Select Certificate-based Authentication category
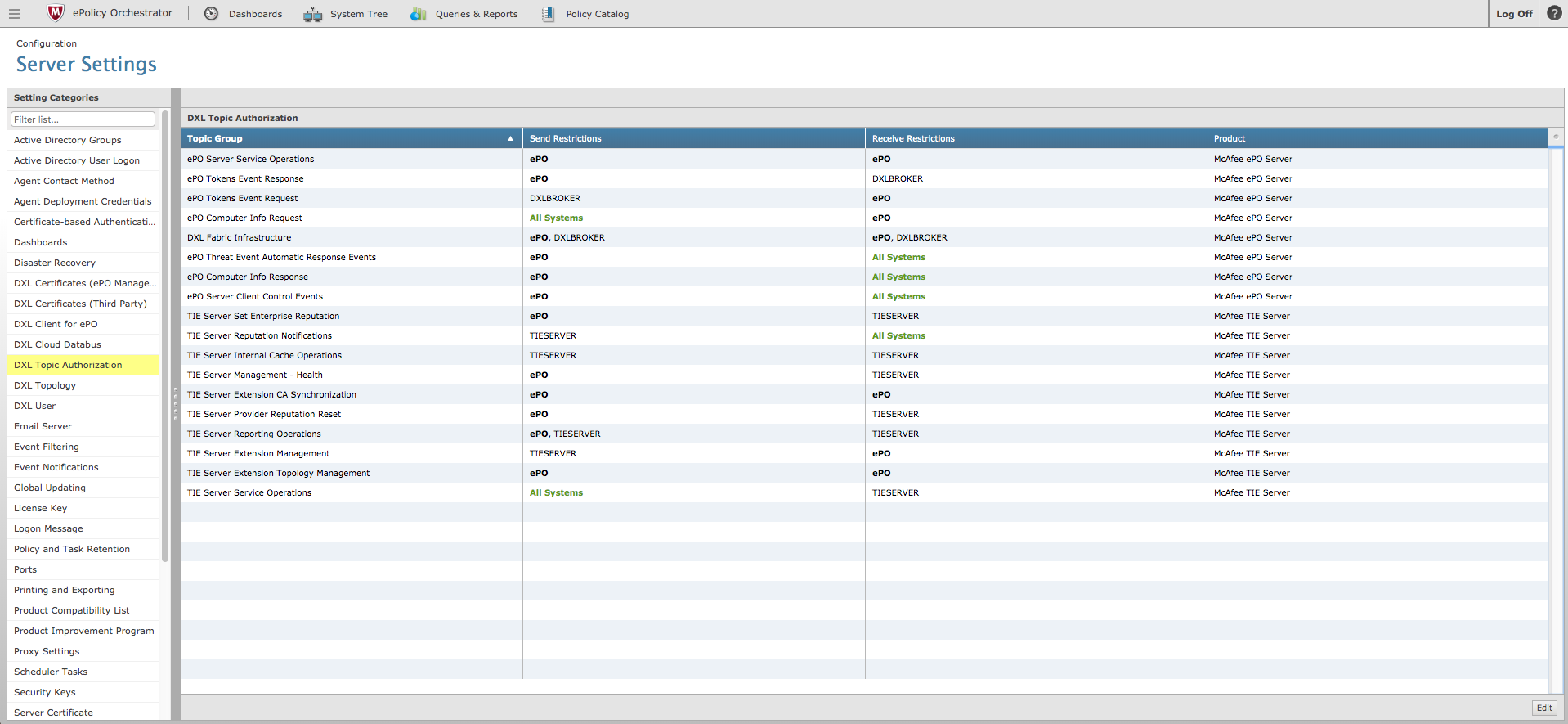This screenshot has height=724, width=1568. (83, 222)
